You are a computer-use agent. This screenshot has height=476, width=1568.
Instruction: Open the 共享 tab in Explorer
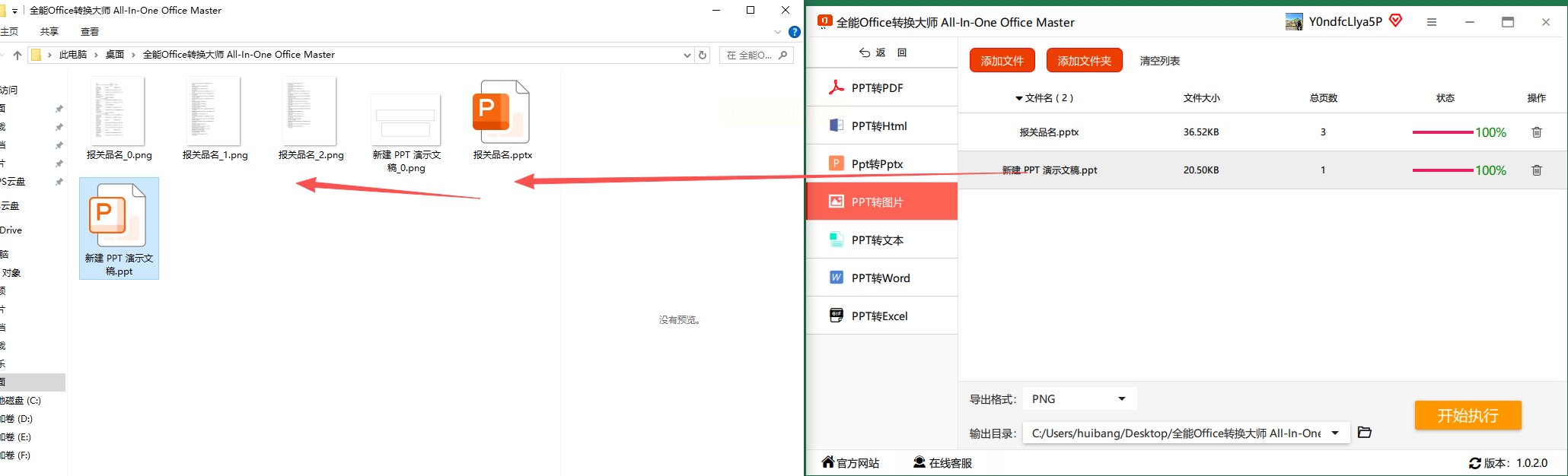point(49,31)
